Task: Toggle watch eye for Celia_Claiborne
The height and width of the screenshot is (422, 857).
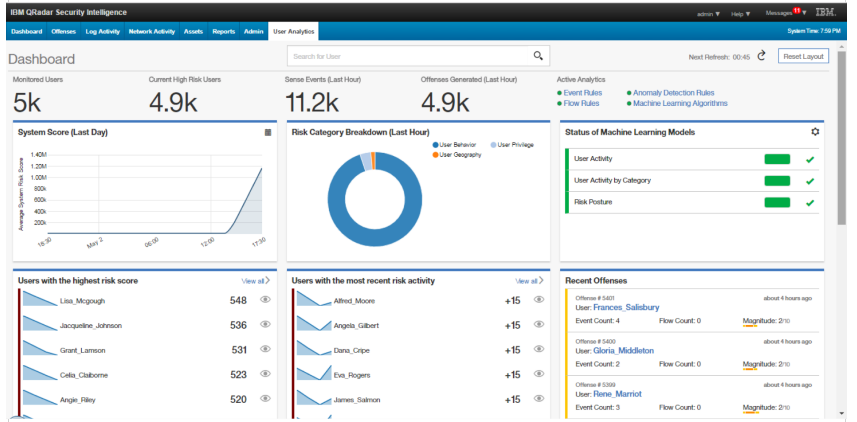Action: pos(266,374)
